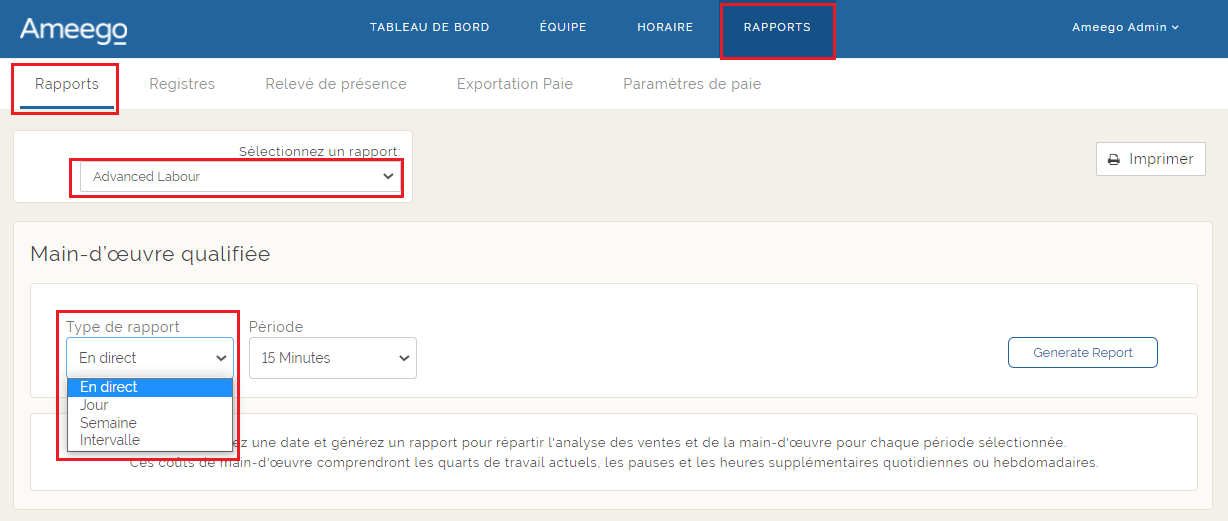1228x521 pixels.
Task: Switch to Exportation Paie tab
Action: tap(515, 84)
